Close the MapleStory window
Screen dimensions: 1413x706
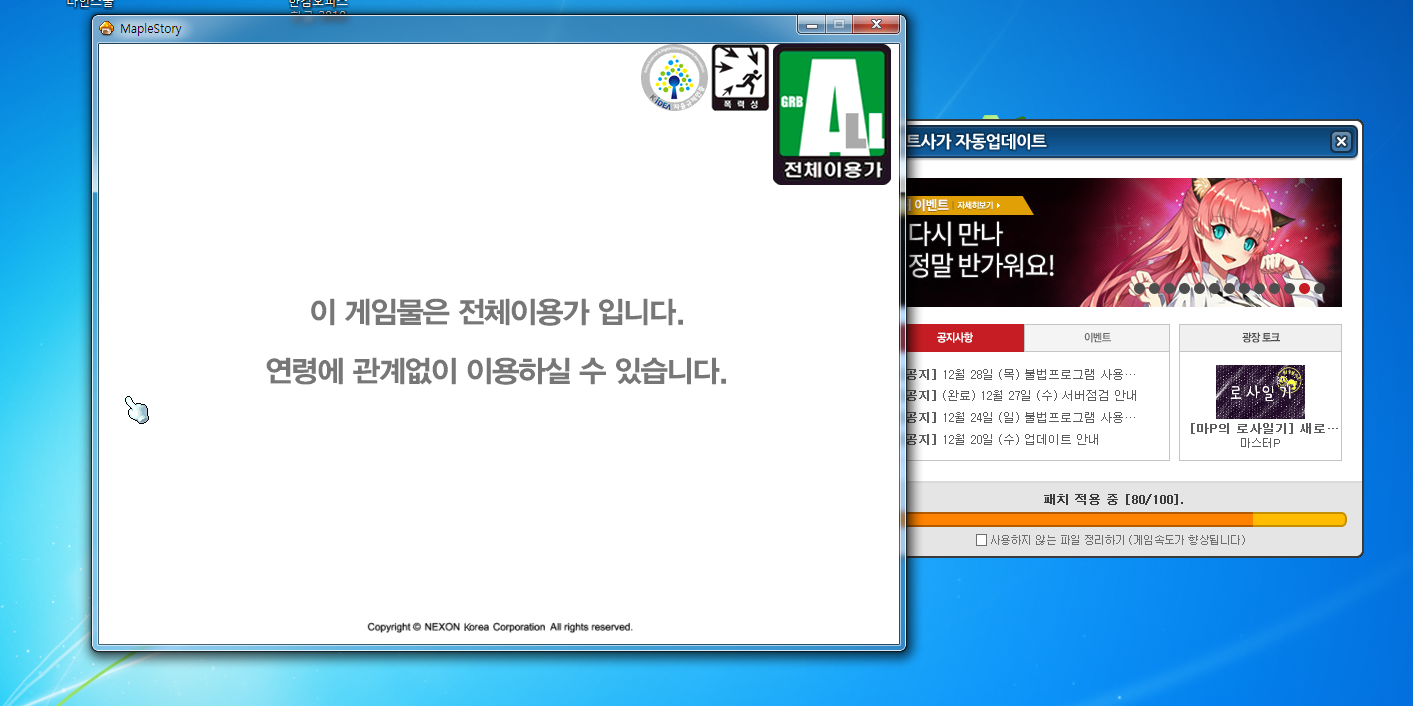tap(877, 25)
